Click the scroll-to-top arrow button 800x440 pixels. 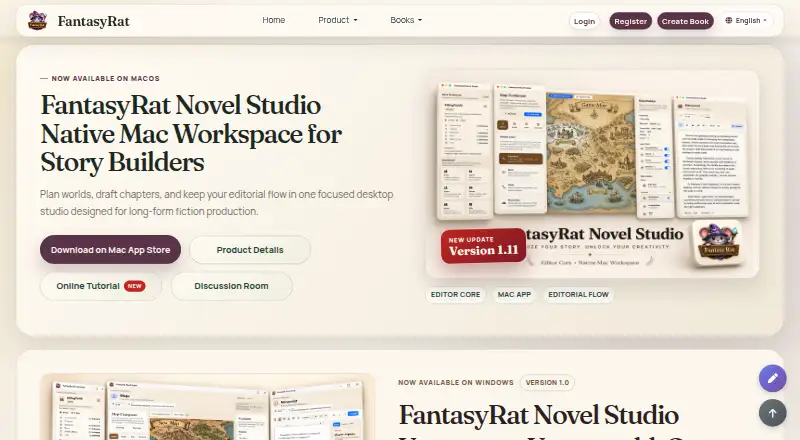pyautogui.click(x=772, y=413)
